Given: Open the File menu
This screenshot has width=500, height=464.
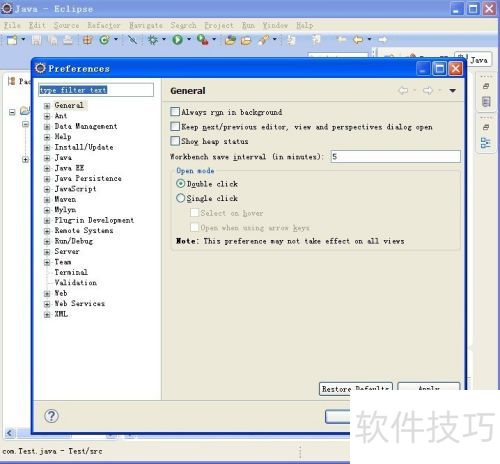Looking at the screenshot, I should 12,25.
